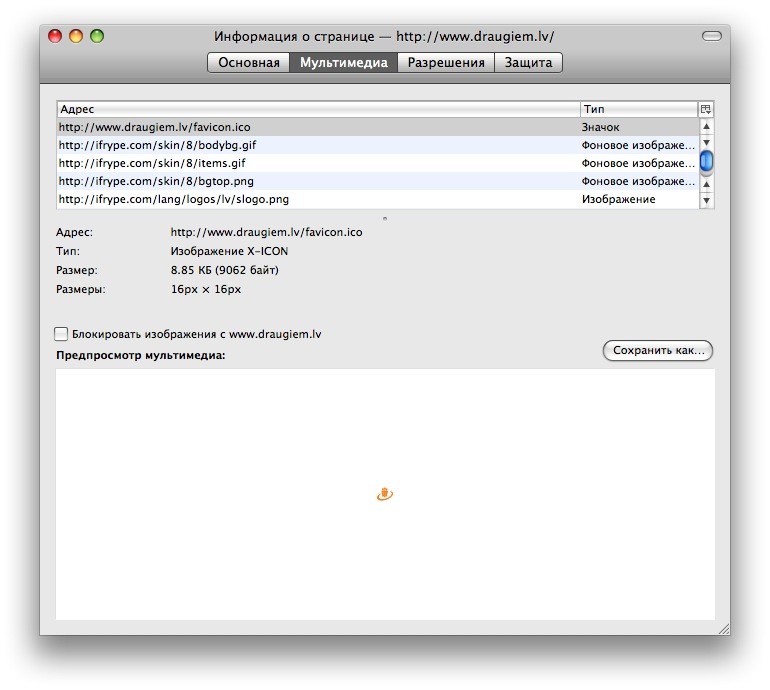Viewport: 770px width, 690px height.
Task: Select the items.gif row address
Action: point(152,163)
